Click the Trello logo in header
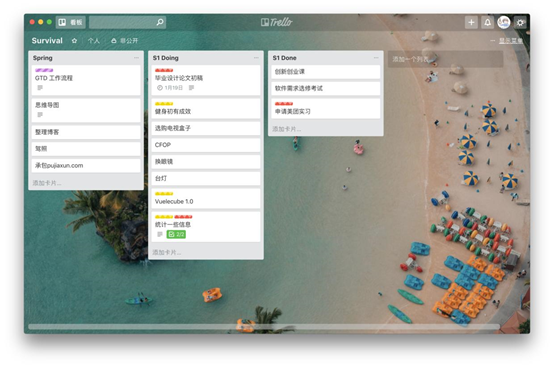The width and height of the screenshot is (554, 368). pyautogui.click(x=277, y=22)
